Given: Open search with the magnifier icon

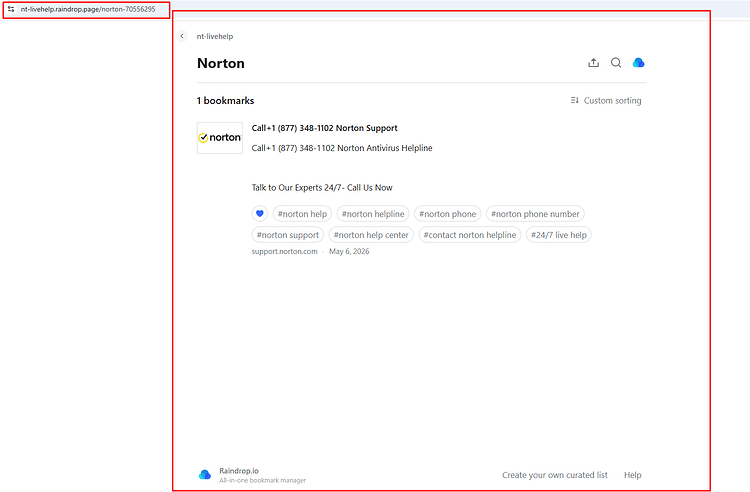Looking at the screenshot, I should (x=616, y=63).
